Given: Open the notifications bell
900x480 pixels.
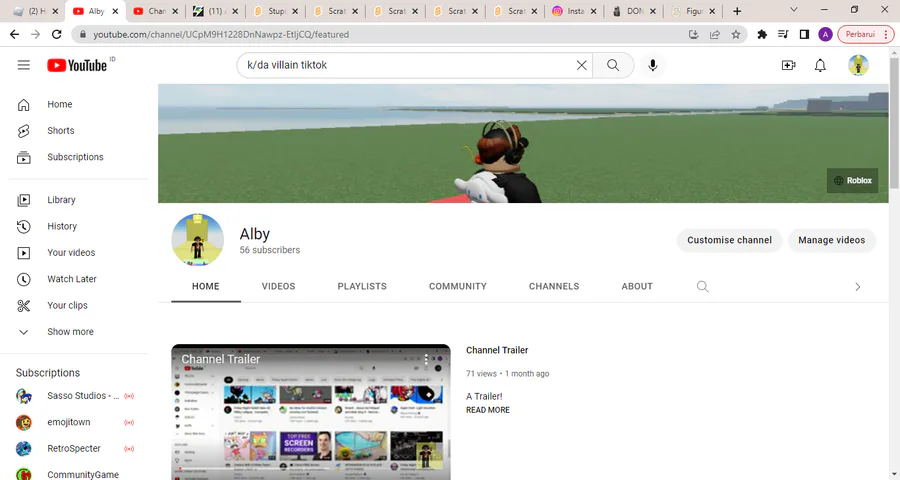Looking at the screenshot, I should pos(820,65).
